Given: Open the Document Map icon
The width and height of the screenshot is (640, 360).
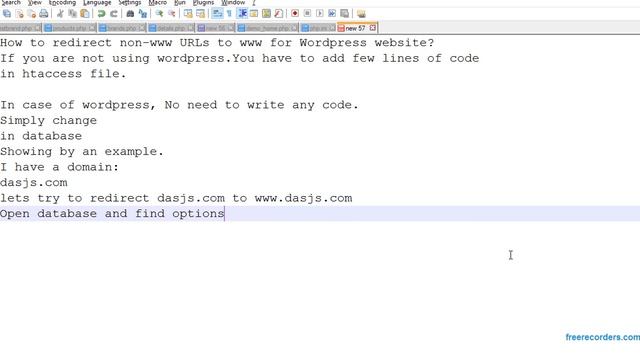Looking at the screenshot, I should pyautogui.click(x=266, y=14).
